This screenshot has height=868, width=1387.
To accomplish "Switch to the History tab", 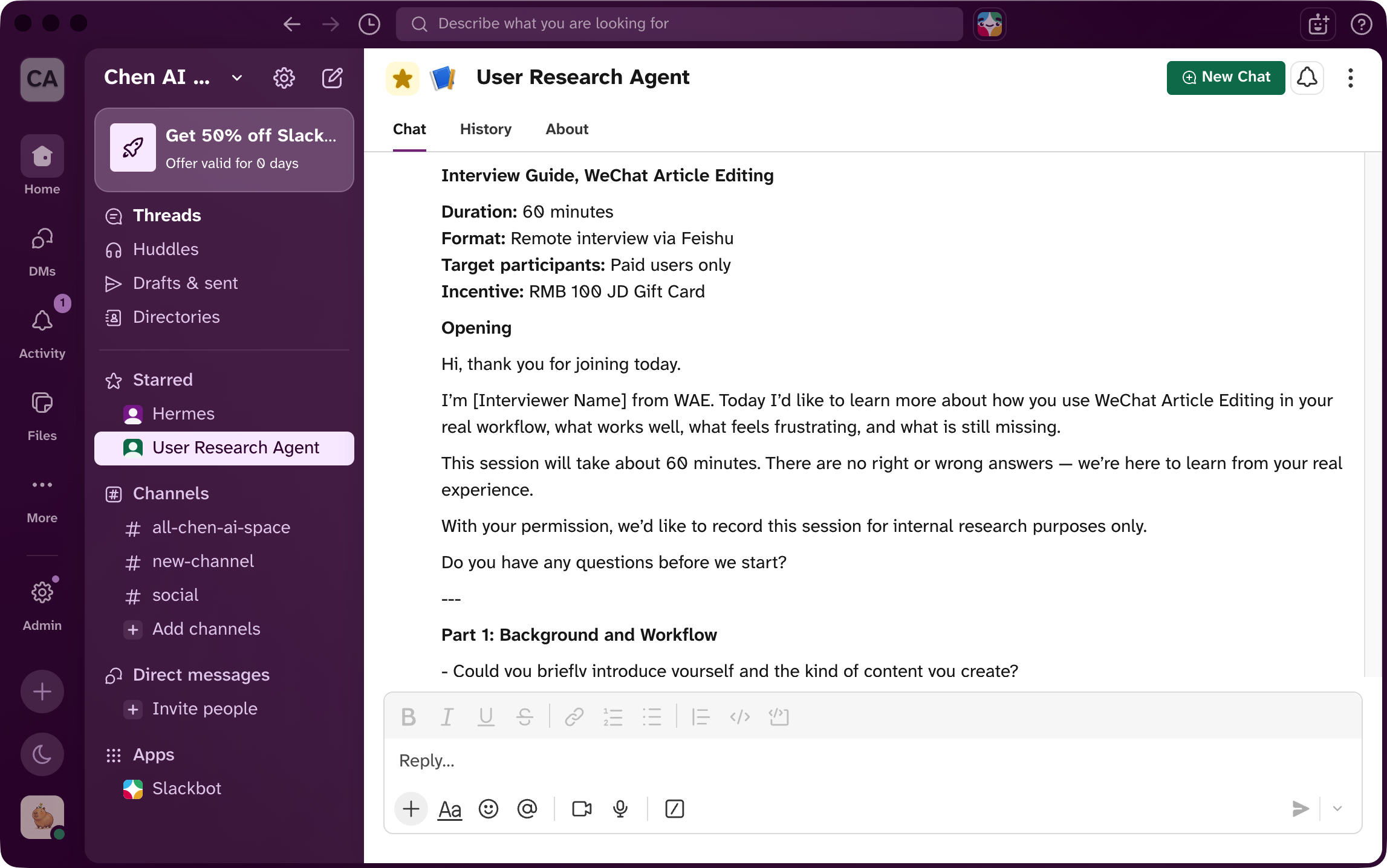I will [x=486, y=129].
